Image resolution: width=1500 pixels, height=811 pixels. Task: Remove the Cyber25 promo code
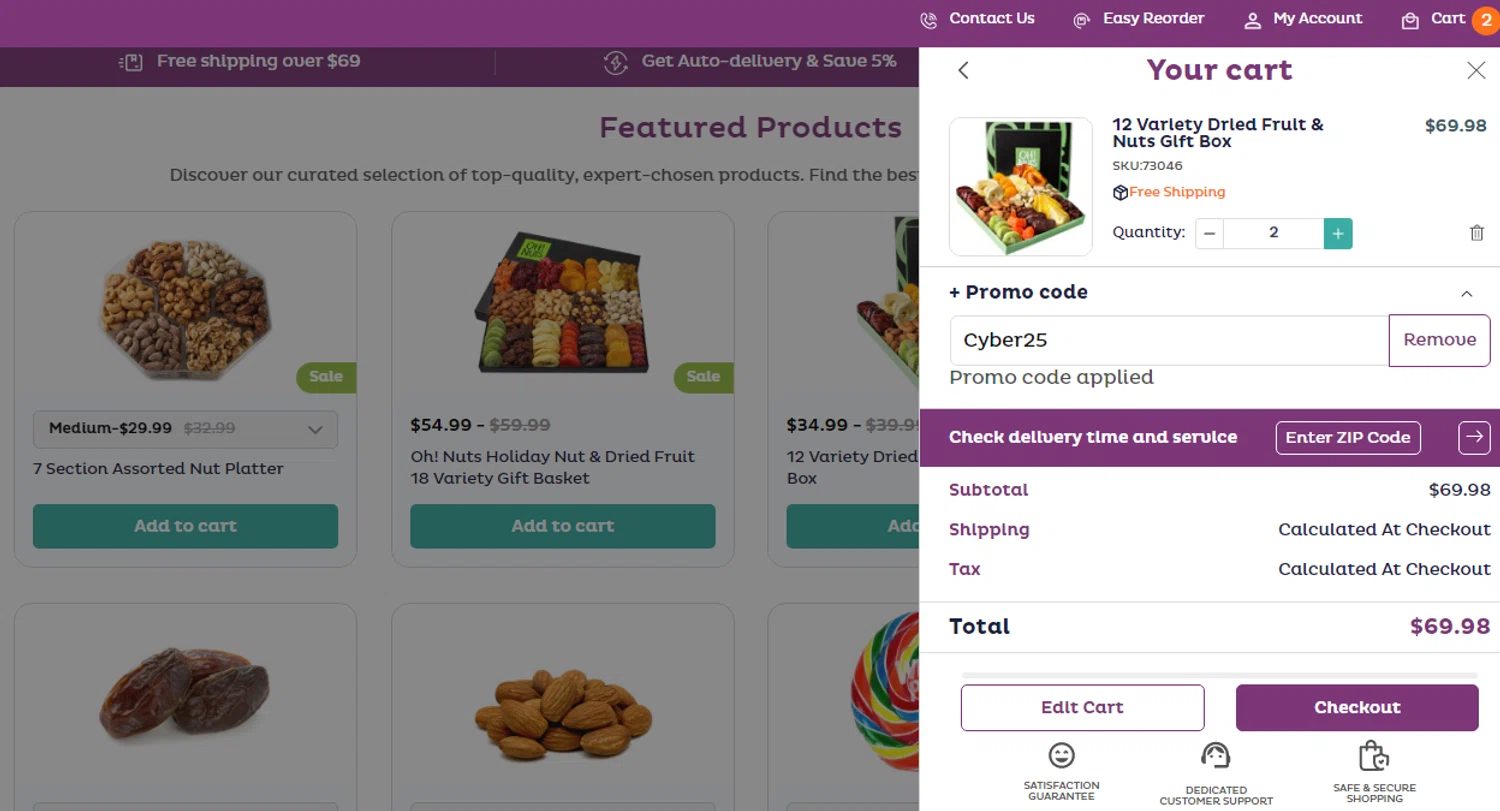click(1439, 340)
